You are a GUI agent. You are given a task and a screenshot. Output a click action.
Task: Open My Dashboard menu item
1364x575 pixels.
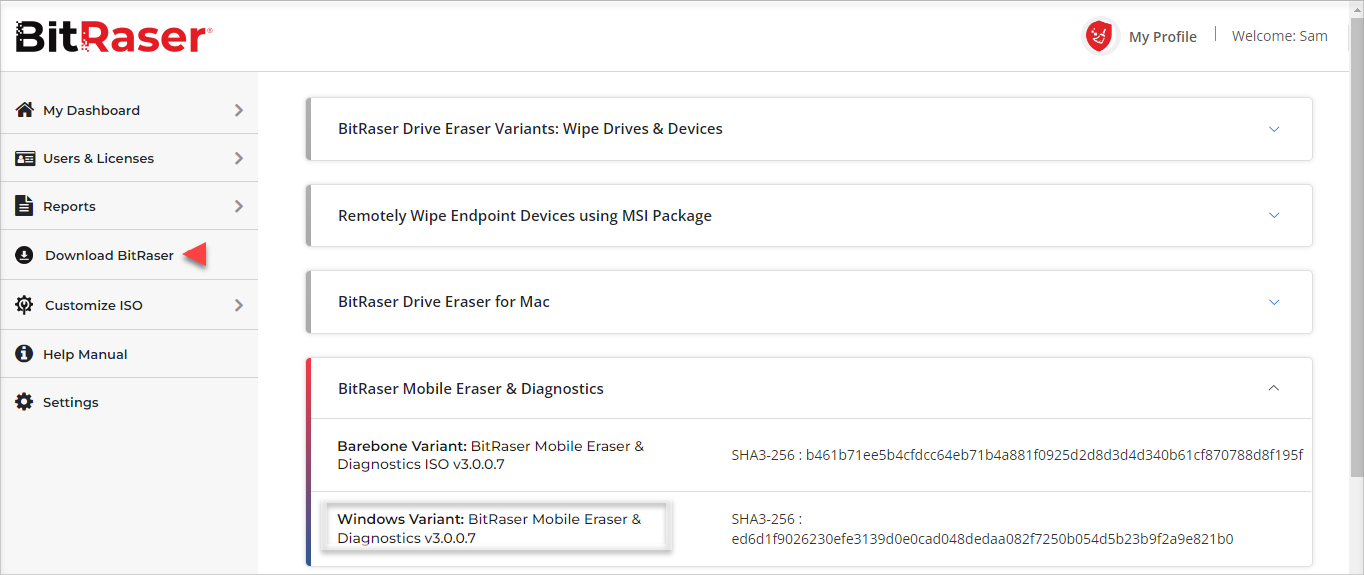click(x=91, y=110)
